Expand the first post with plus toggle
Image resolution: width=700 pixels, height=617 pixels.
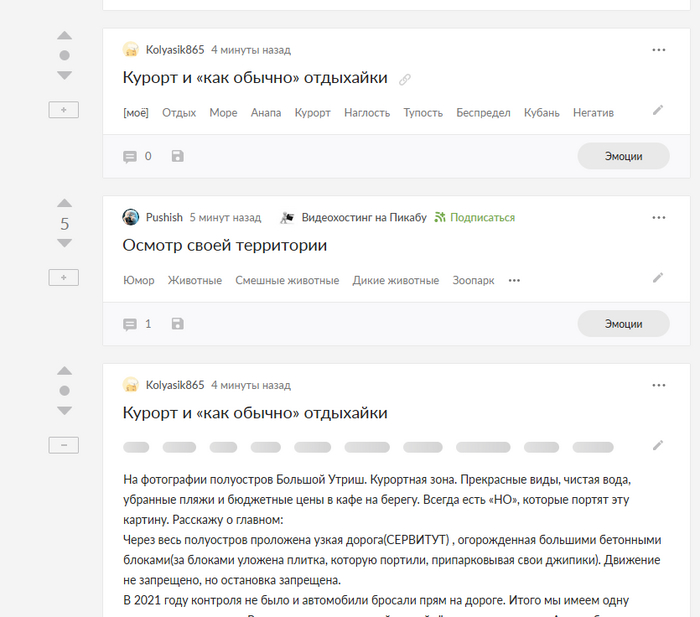(64, 110)
